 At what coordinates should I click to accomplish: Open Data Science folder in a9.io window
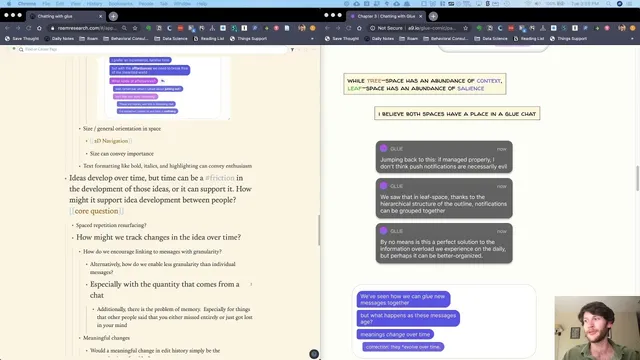tap(491, 39)
